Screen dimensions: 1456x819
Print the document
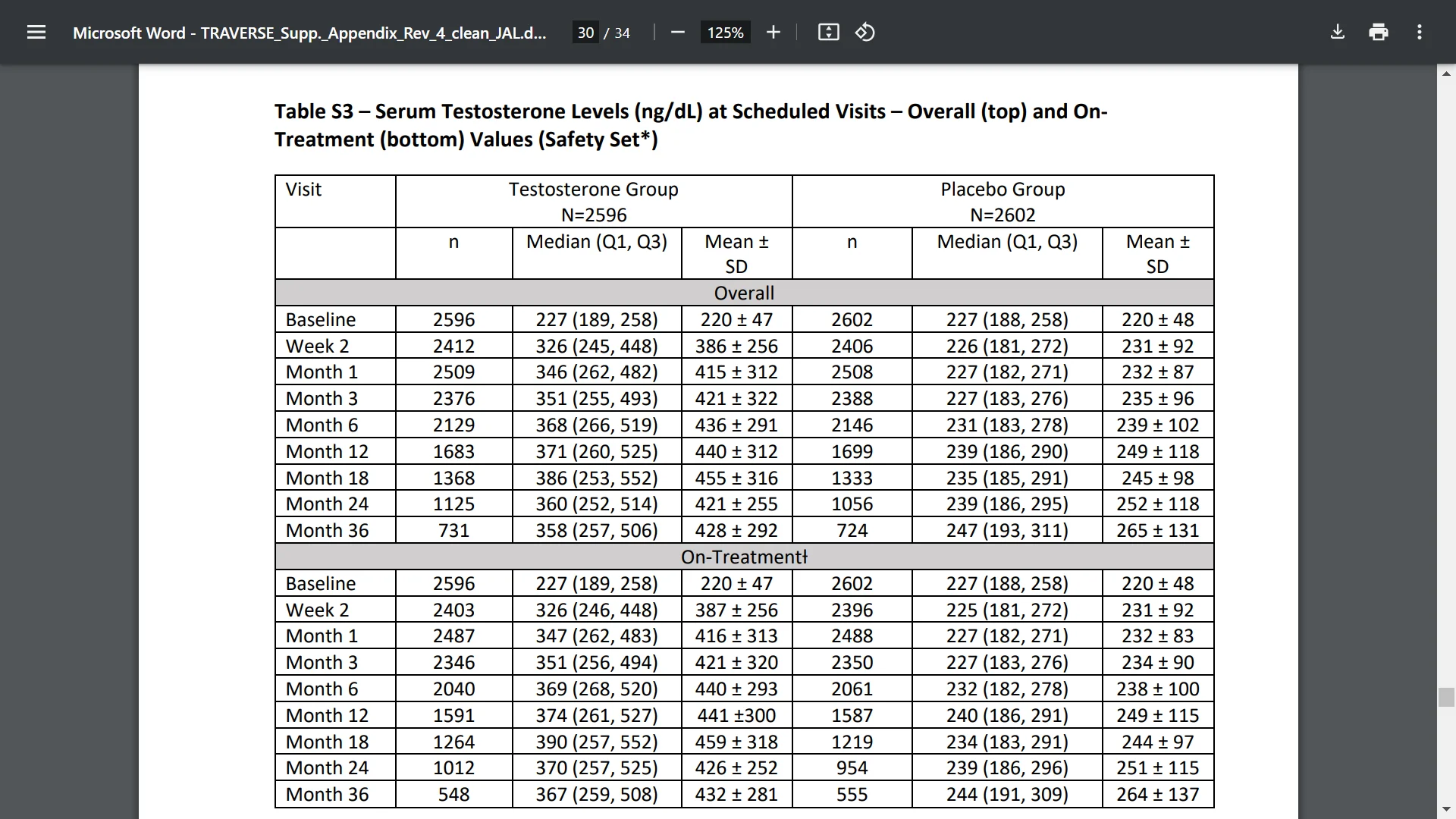pos(1378,33)
